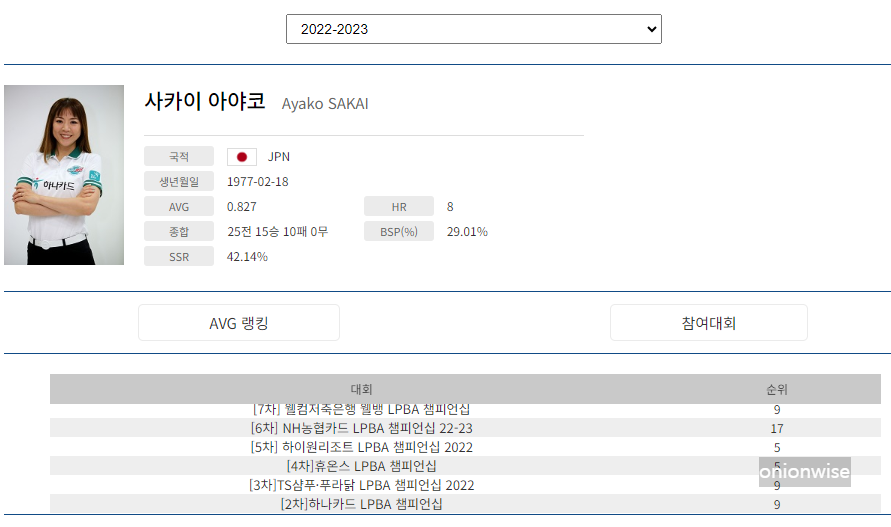Image resolution: width=891 pixels, height=527 pixels.
Task: Click rank 17 in NH농협카드 row
Action: coord(777,429)
